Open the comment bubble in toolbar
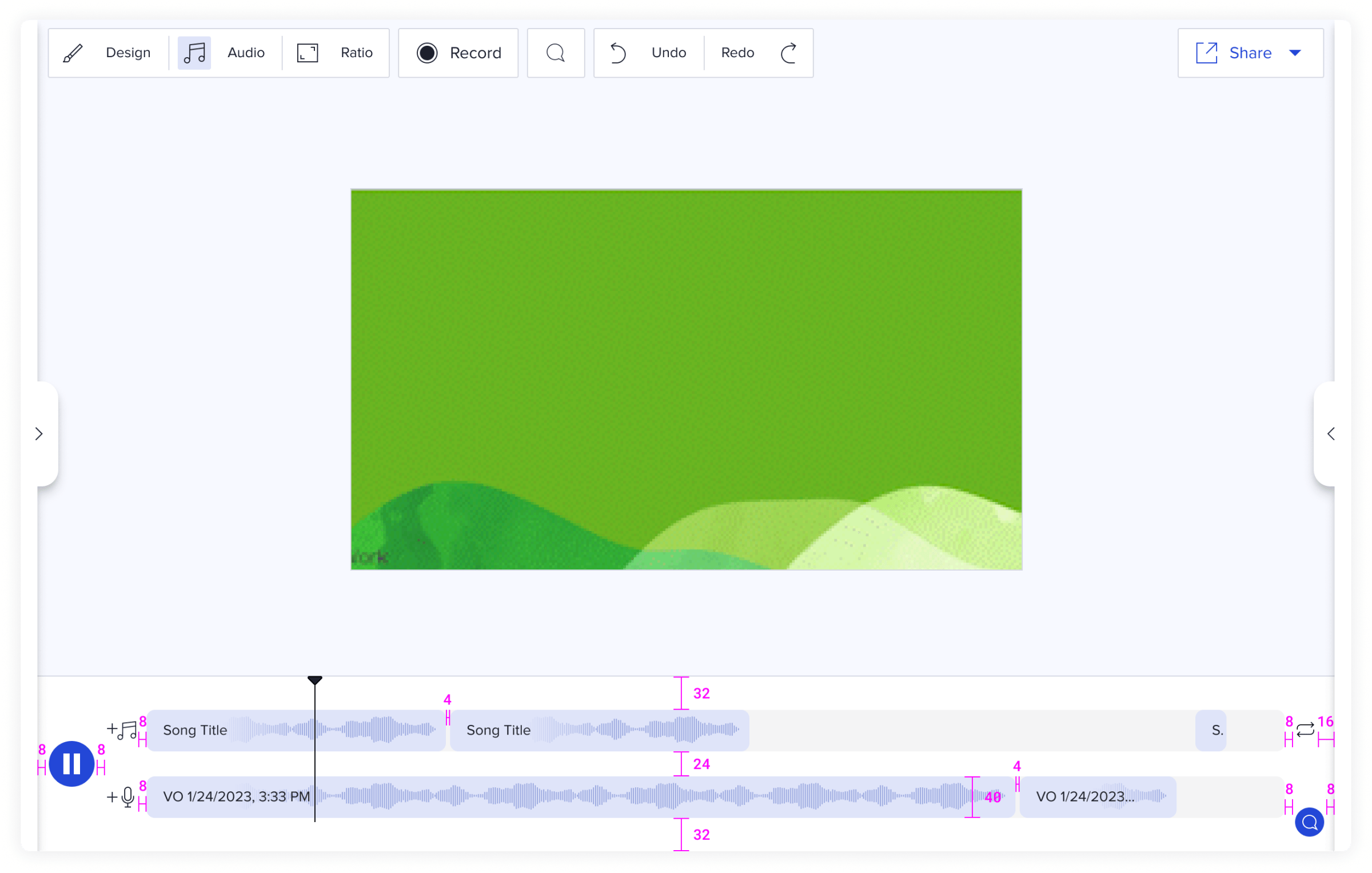 (556, 53)
